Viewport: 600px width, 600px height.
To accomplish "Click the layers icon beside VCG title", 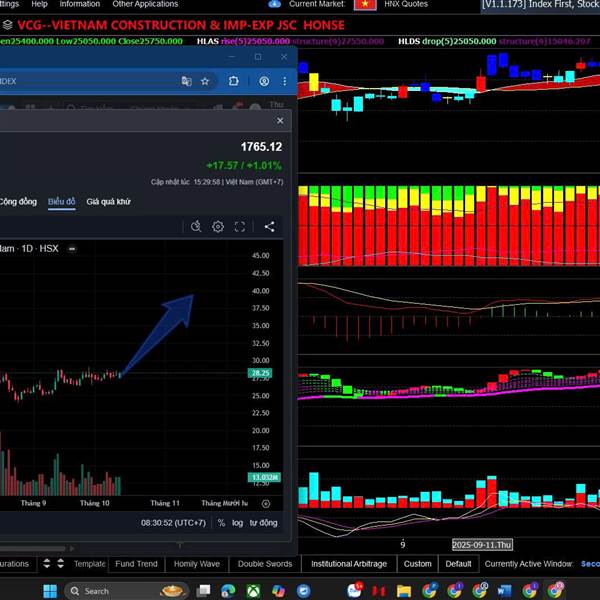I will [x=8, y=25].
